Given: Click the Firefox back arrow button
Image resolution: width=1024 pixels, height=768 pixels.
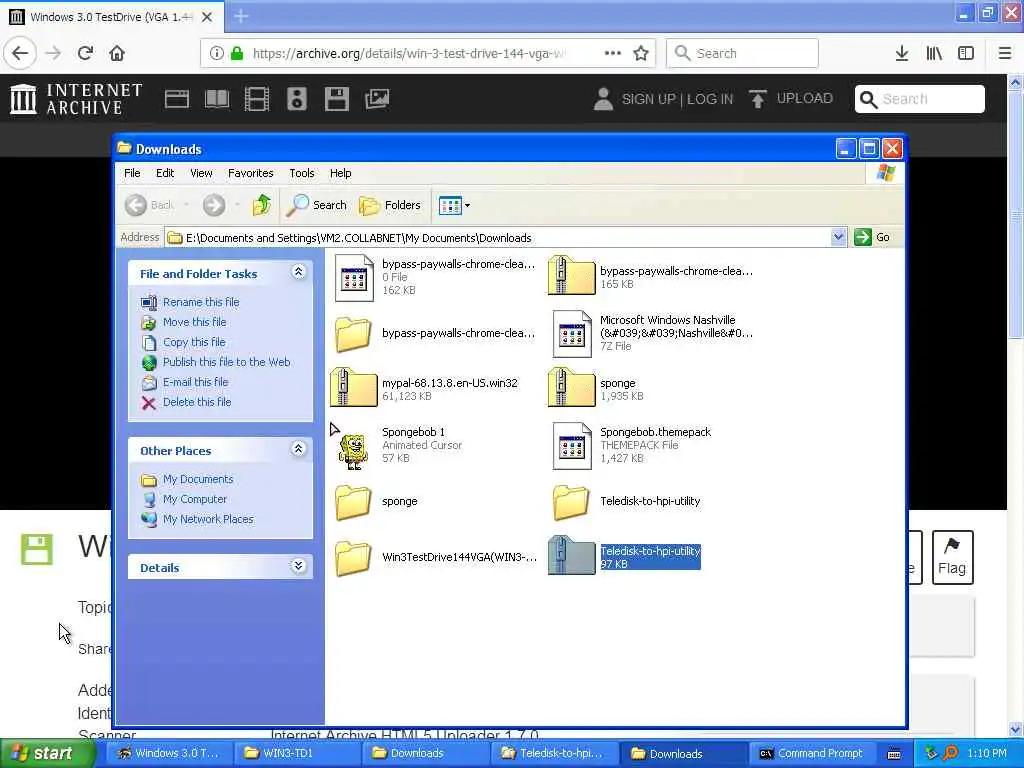Looking at the screenshot, I should (20, 53).
